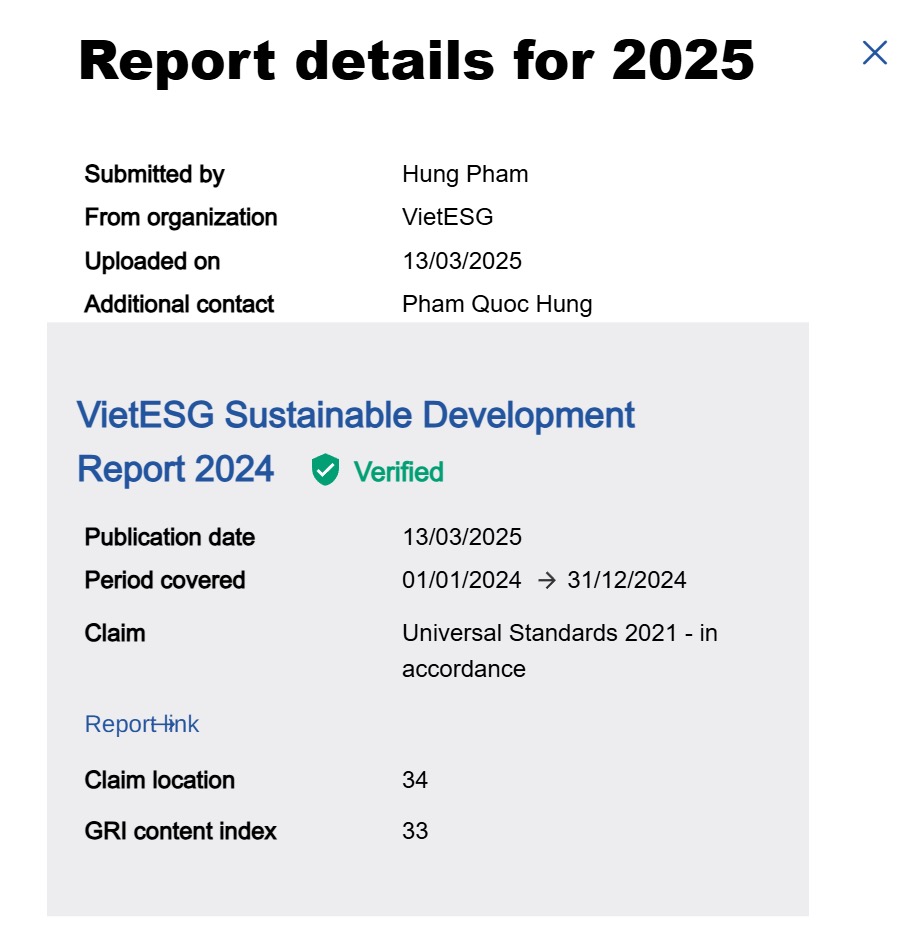Viewport: 908px width, 935px height.
Task: Select additional contact Pham Quoc Hung
Action: [x=497, y=304]
